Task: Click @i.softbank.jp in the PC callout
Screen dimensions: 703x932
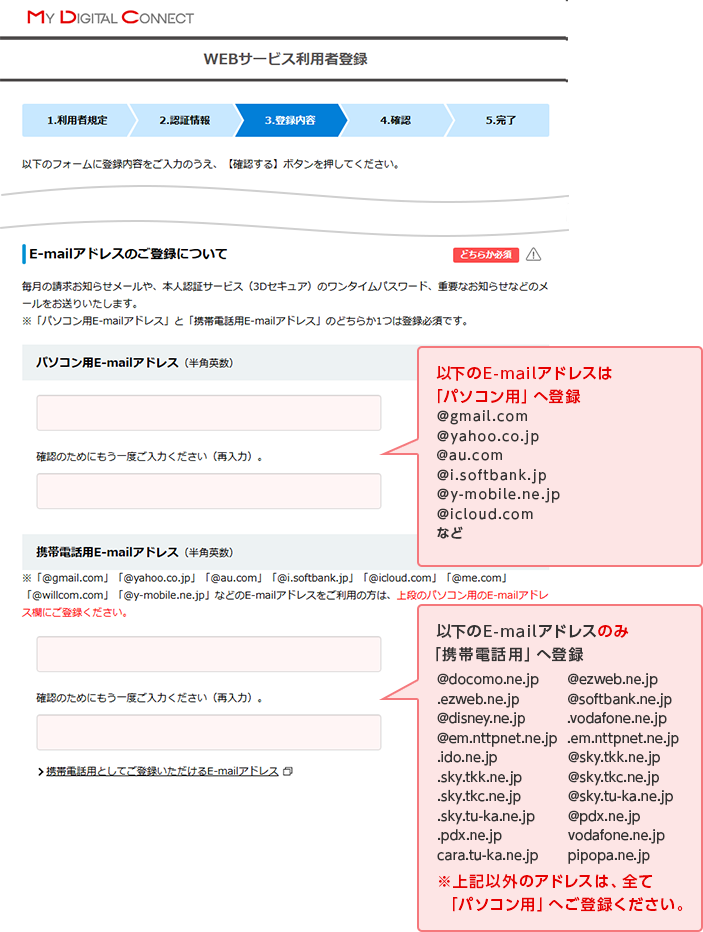Action: tap(491, 475)
